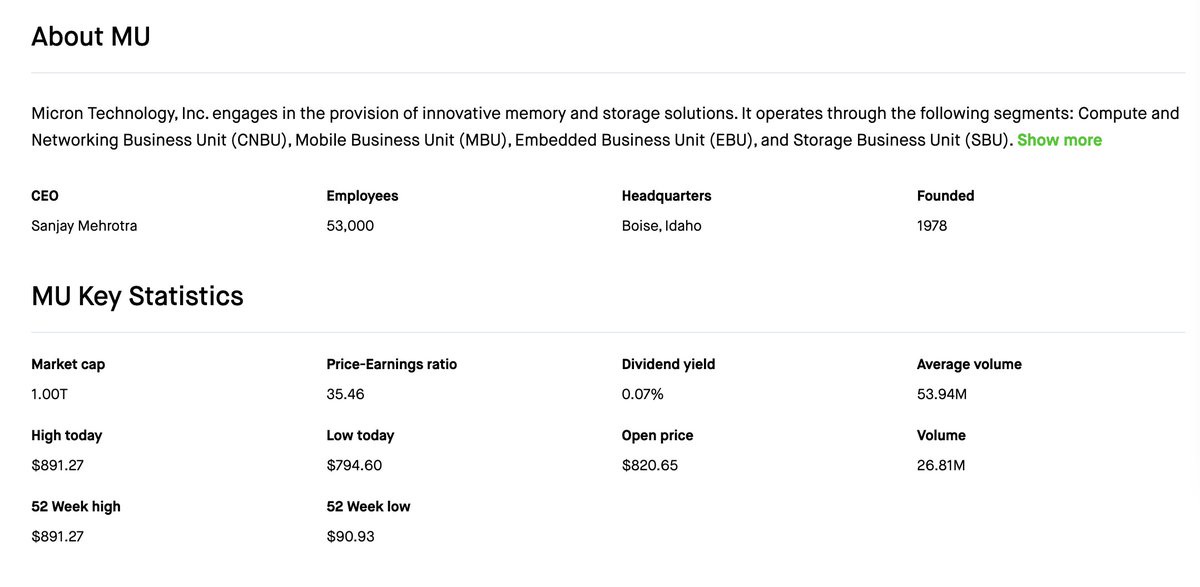Select the Open price $820.65 value
This screenshot has height=587, width=1200.
650,465
